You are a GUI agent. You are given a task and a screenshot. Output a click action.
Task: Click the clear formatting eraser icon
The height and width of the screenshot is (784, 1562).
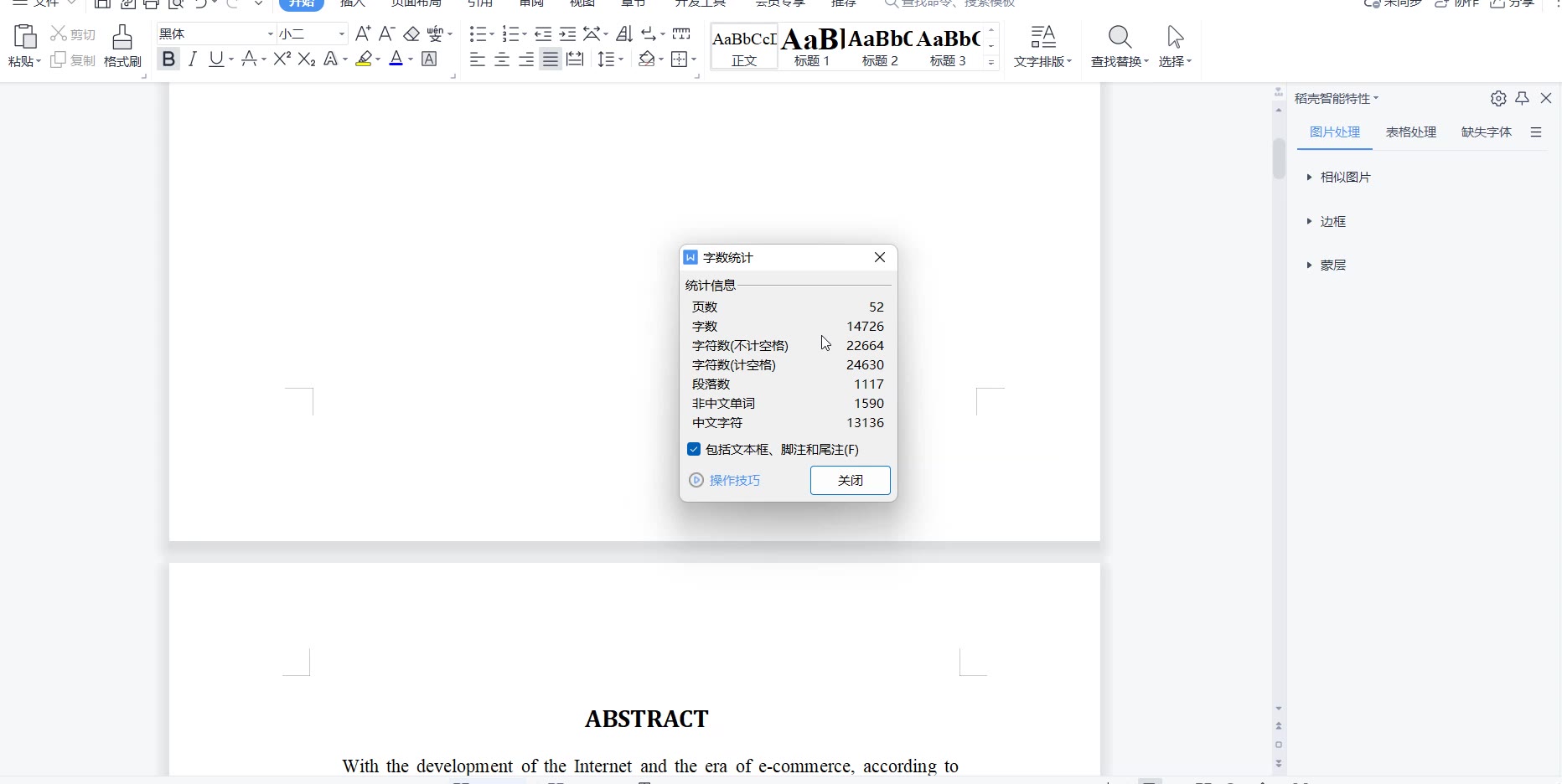click(411, 34)
